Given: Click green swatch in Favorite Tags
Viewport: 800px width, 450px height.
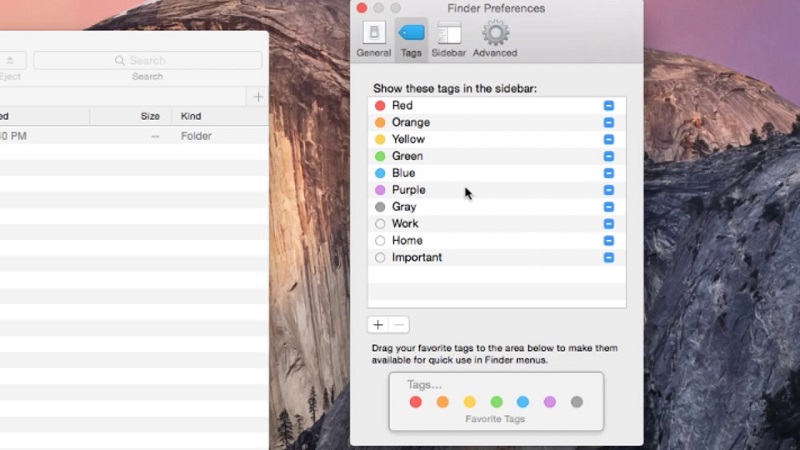Looking at the screenshot, I should pyautogui.click(x=496, y=402).
